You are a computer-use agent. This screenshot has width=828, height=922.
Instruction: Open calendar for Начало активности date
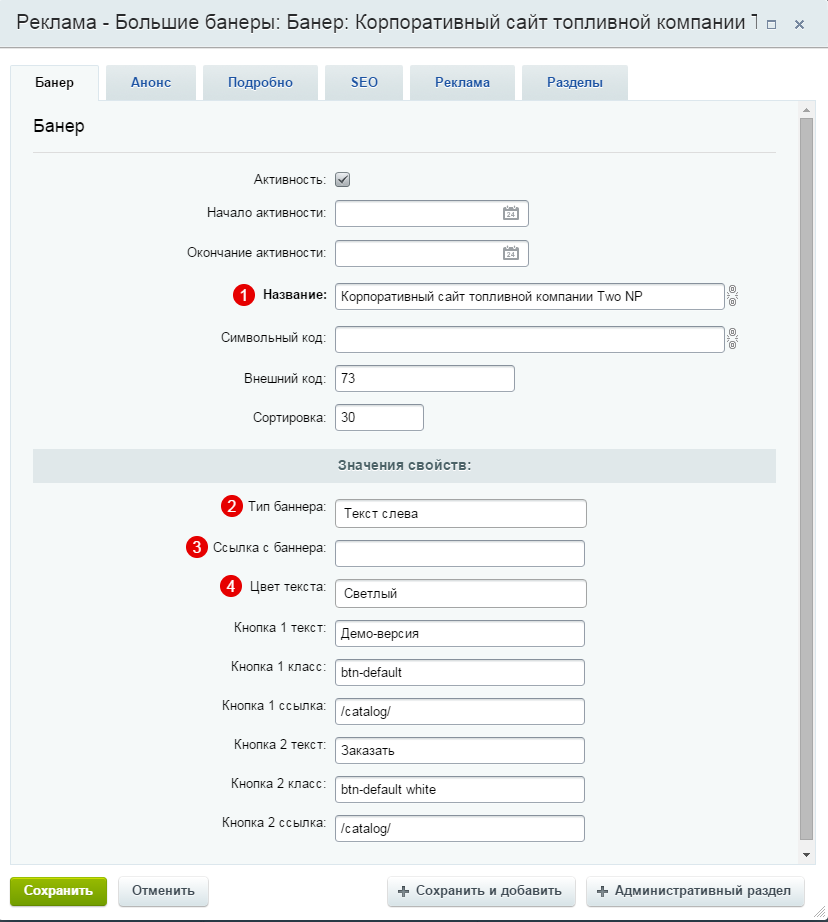[x=510, y=213]
